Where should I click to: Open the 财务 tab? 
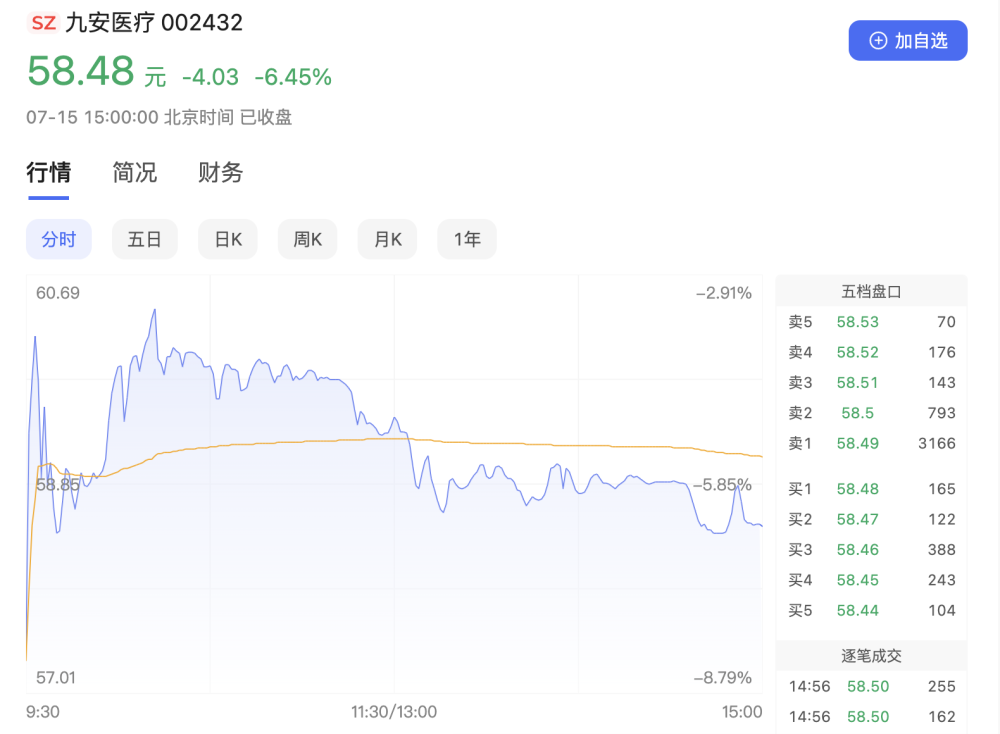220,172
